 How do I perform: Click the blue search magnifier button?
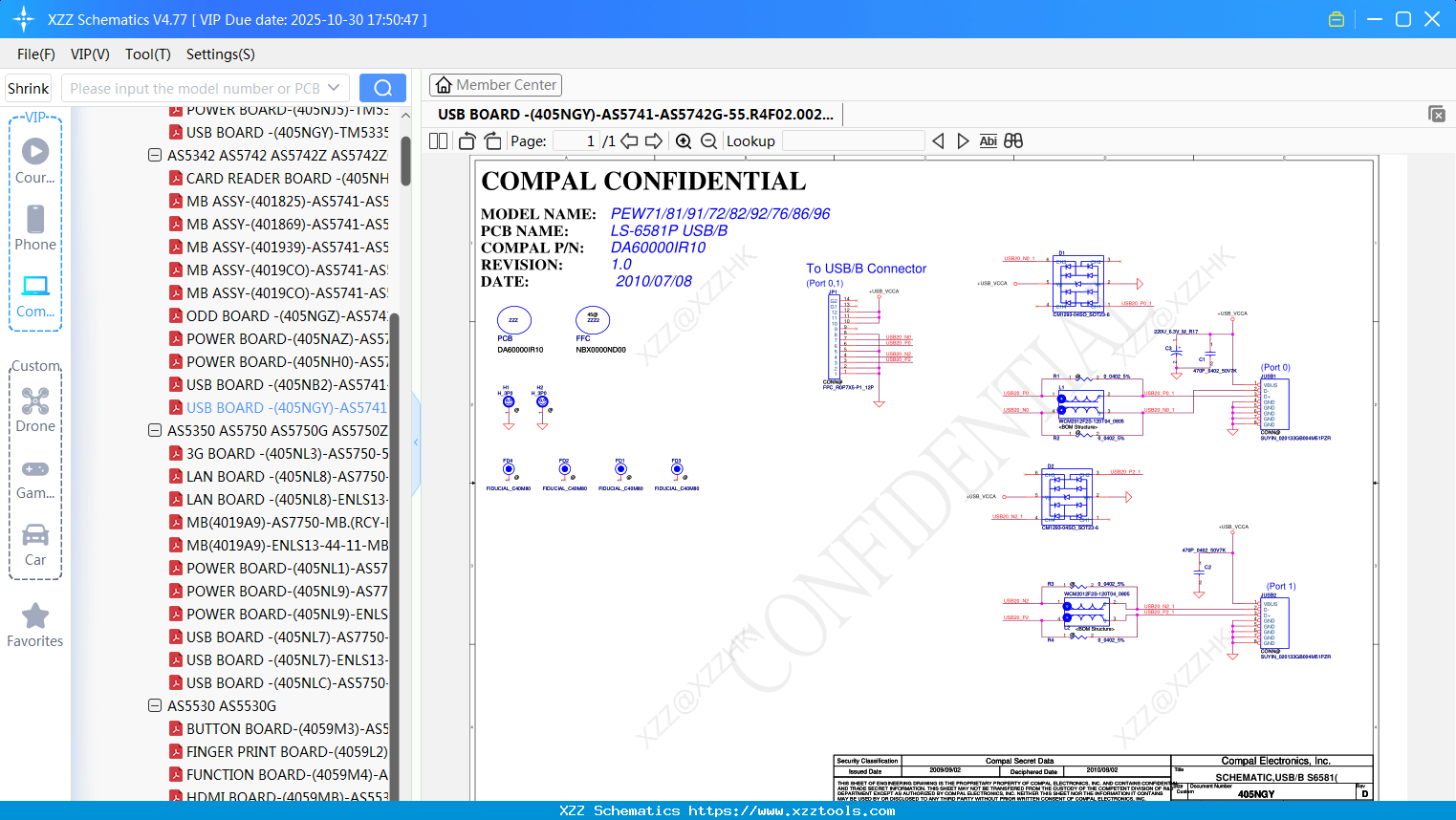click(382, 88)
